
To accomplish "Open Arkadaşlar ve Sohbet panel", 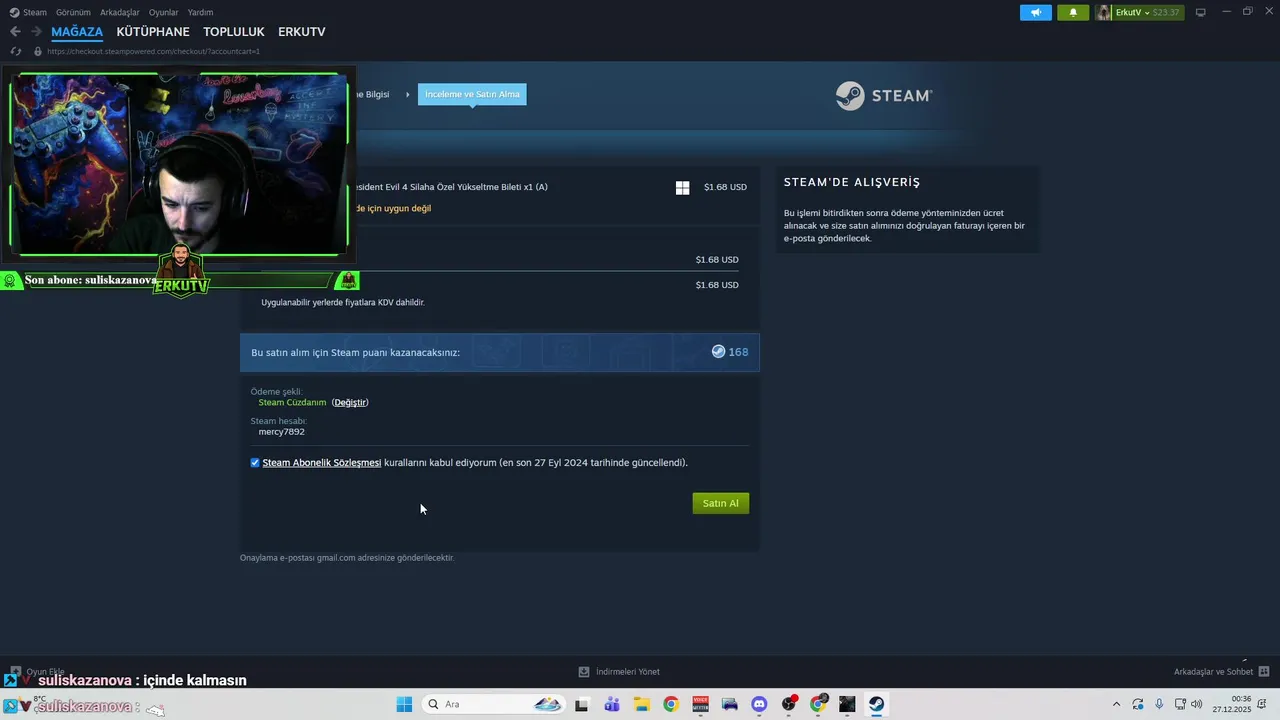I will (1221, 671).
